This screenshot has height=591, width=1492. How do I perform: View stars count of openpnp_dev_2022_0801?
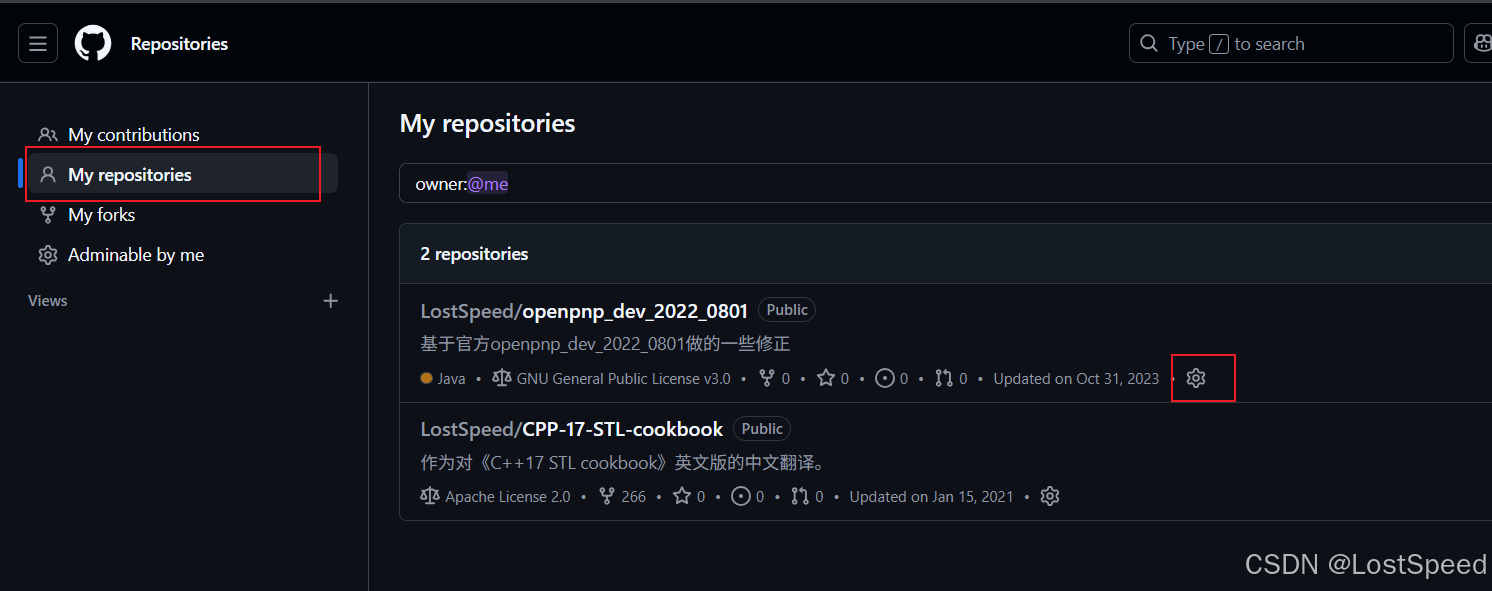[x=833, y=379]
